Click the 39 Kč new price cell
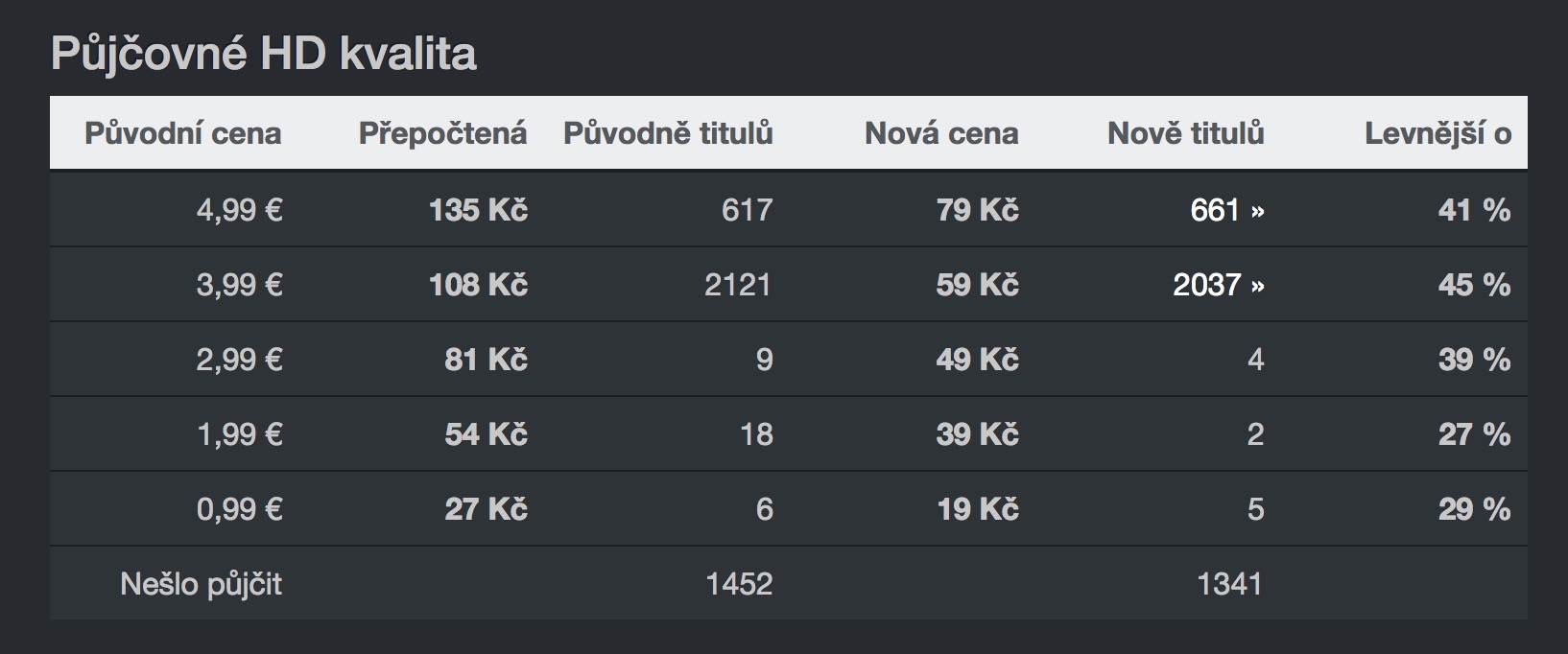Screen dimensions: 1568x654 pos(977,434)
